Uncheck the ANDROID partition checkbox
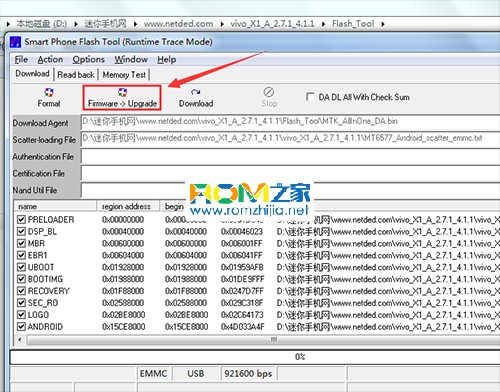 click(21, 327)
